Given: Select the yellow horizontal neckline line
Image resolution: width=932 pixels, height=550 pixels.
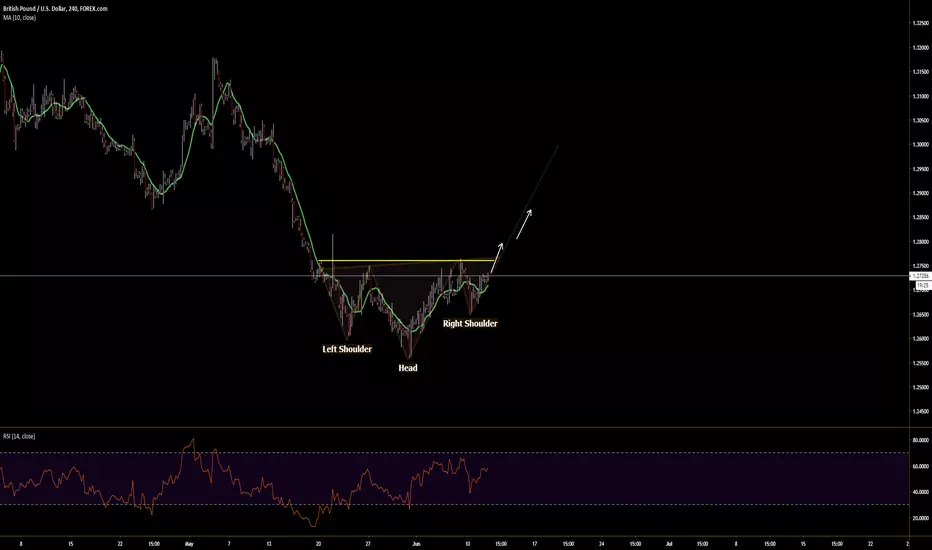Looking at the screenshot, I should pos(407,261).
